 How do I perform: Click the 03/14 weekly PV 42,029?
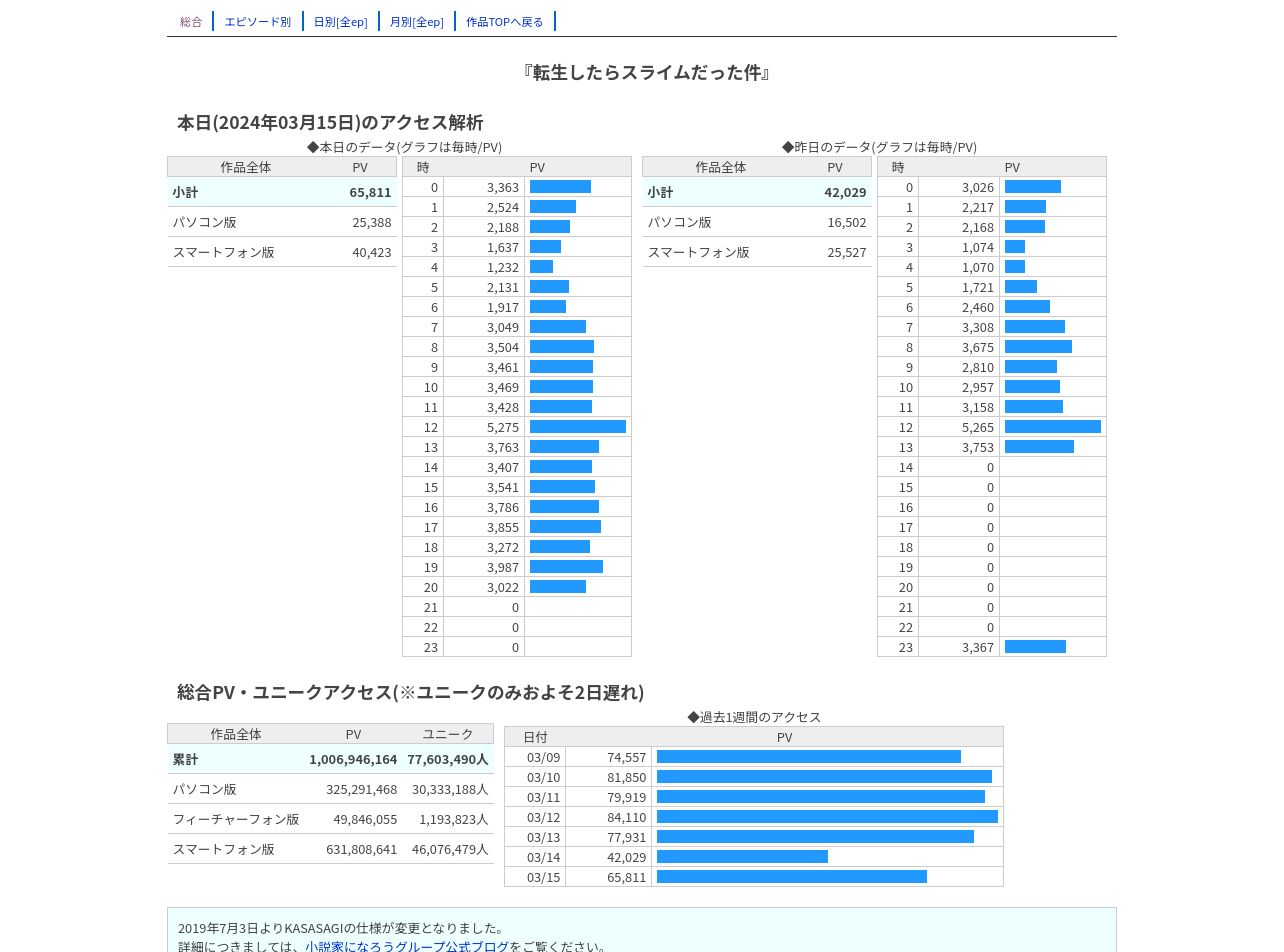tap(626, 857)
